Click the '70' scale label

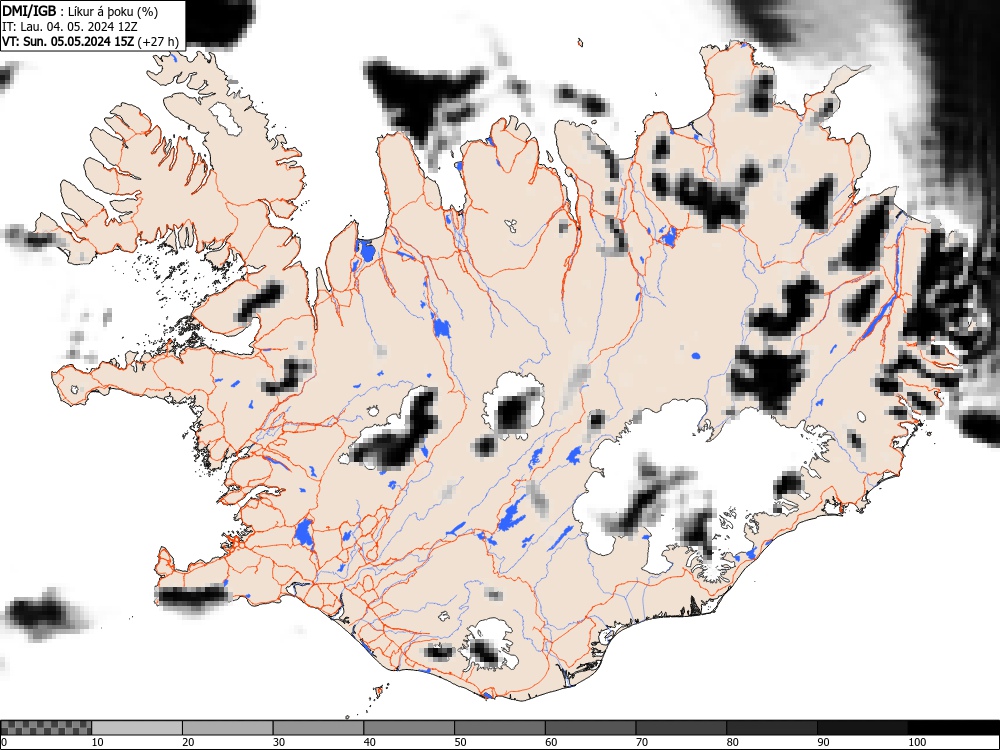(642, 742)
